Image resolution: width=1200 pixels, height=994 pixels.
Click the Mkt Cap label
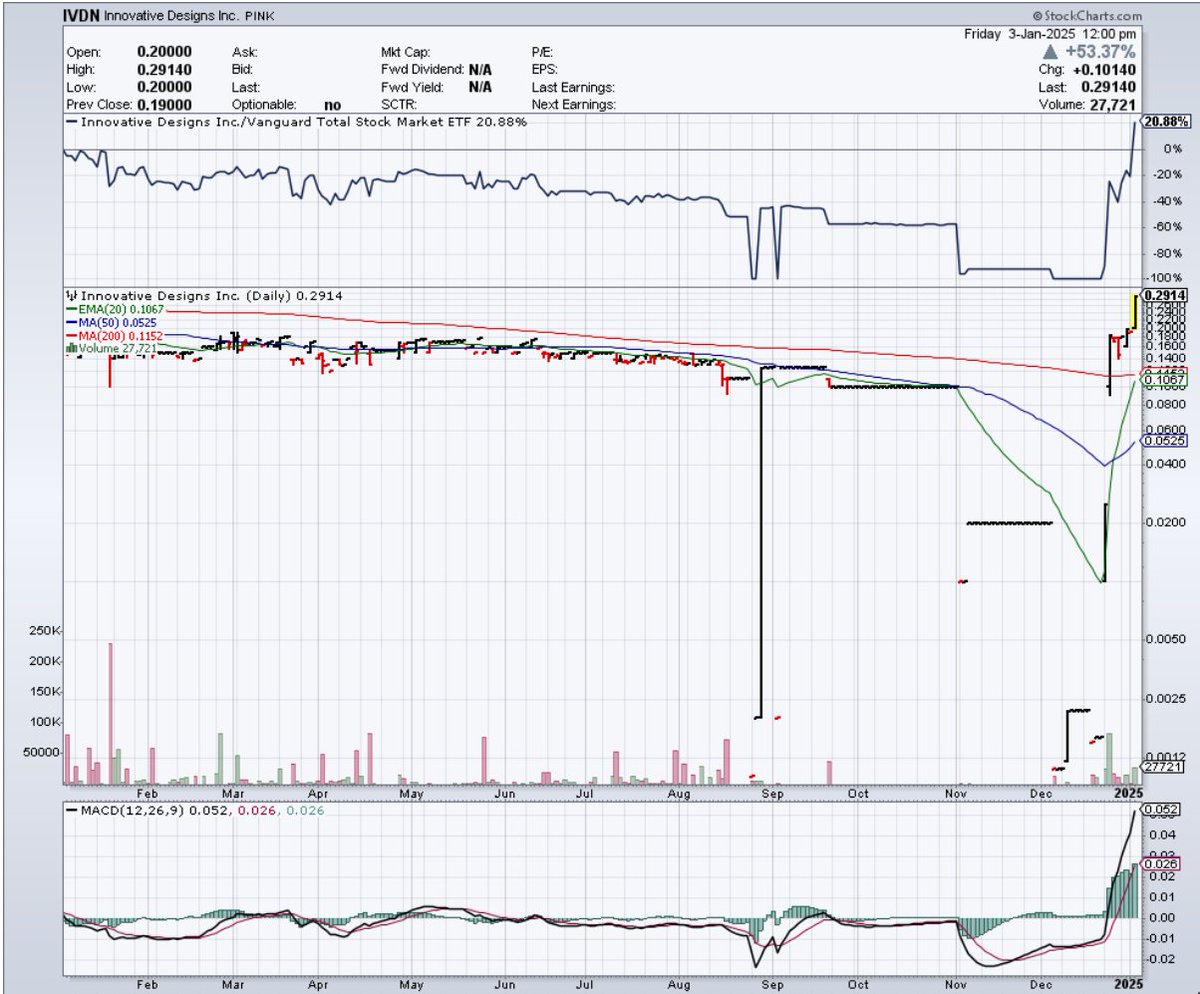405,52
